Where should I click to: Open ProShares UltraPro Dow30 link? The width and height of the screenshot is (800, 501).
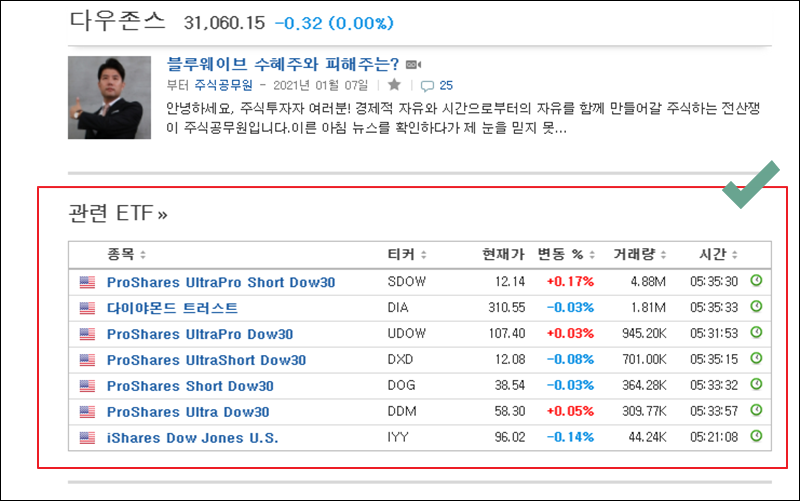click(200, 334)
